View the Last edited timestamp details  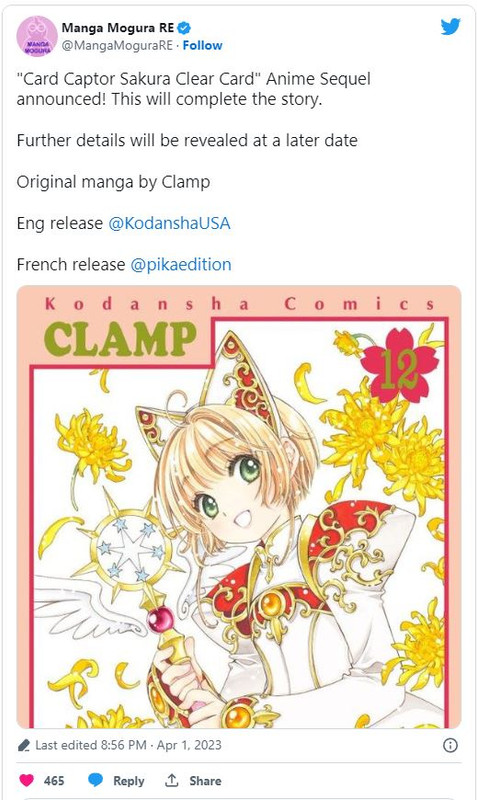128,745
